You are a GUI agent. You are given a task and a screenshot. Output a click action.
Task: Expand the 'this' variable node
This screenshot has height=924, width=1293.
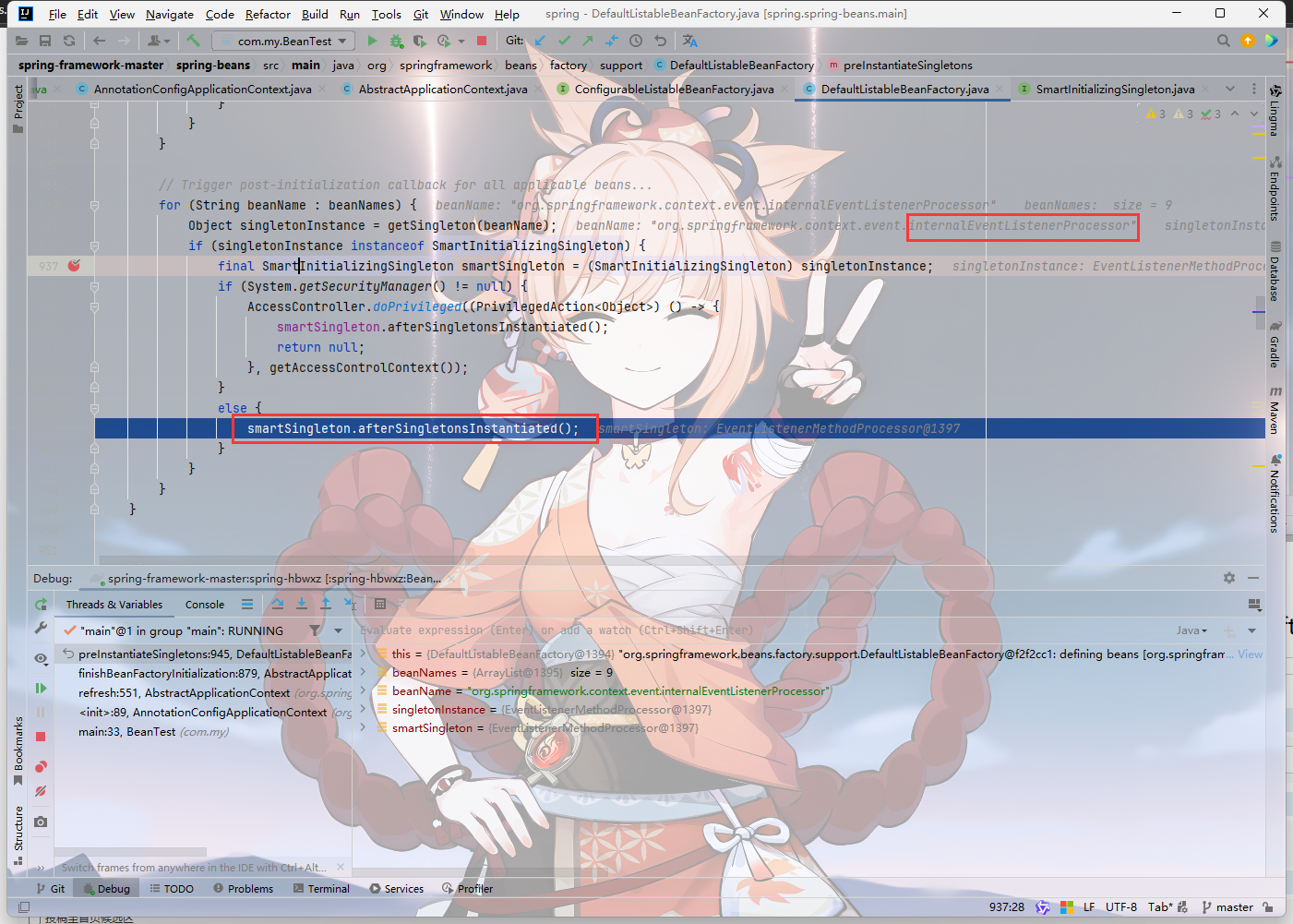tap(363, 654)
